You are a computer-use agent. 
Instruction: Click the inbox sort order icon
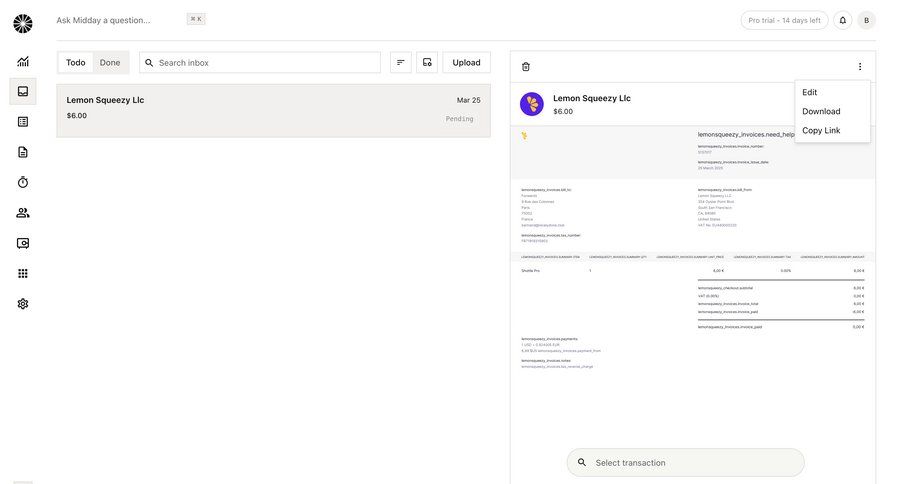tap(401, 63)
